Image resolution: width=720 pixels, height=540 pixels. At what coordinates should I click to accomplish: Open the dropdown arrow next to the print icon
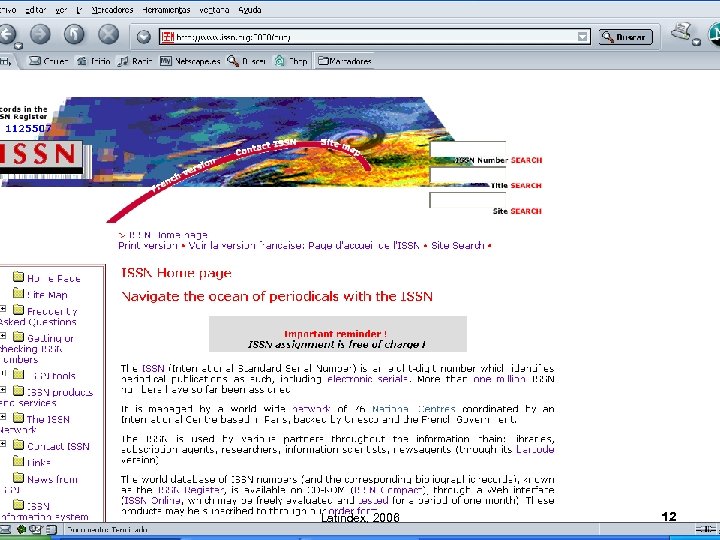coord(697,42)
